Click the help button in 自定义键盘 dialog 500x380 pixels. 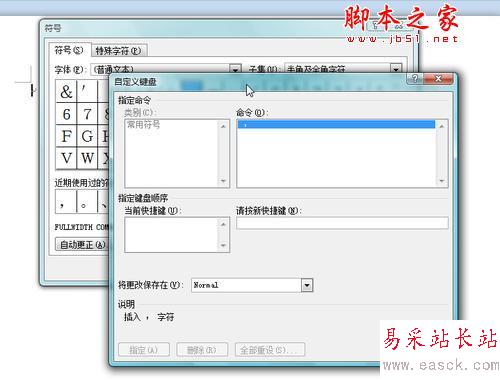point(415,78)
